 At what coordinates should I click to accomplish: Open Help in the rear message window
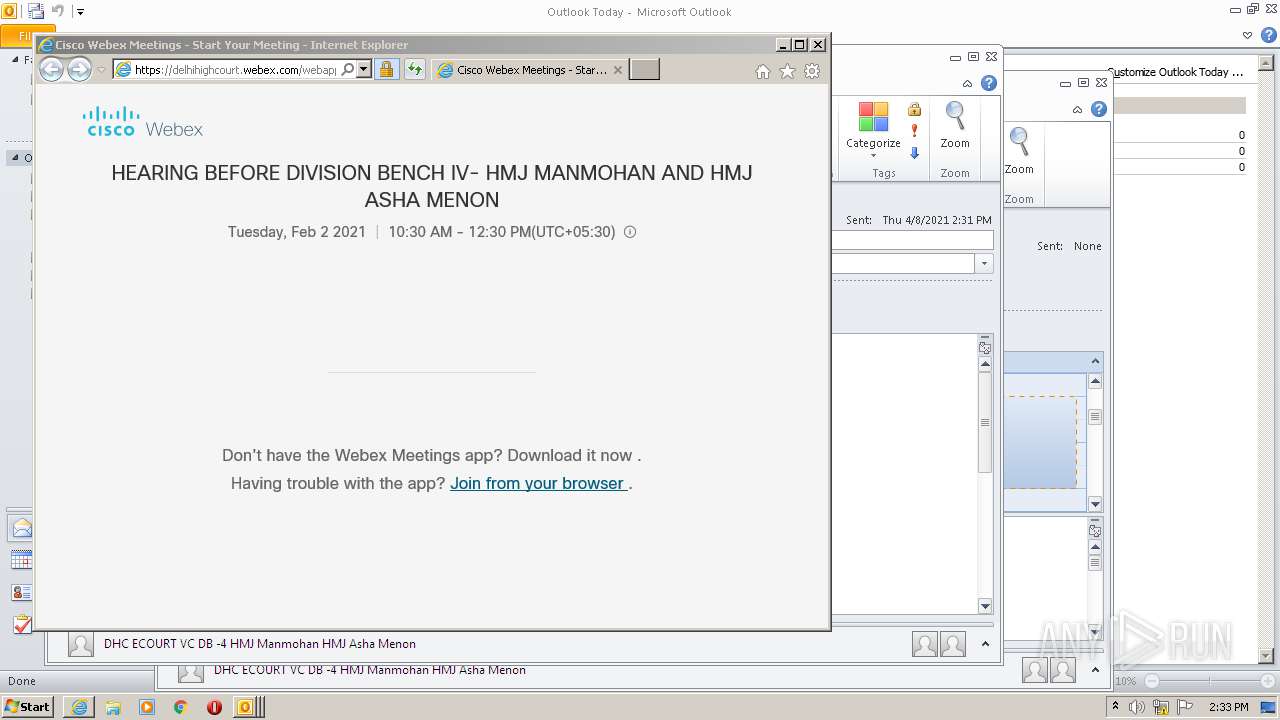point(1099,109)
